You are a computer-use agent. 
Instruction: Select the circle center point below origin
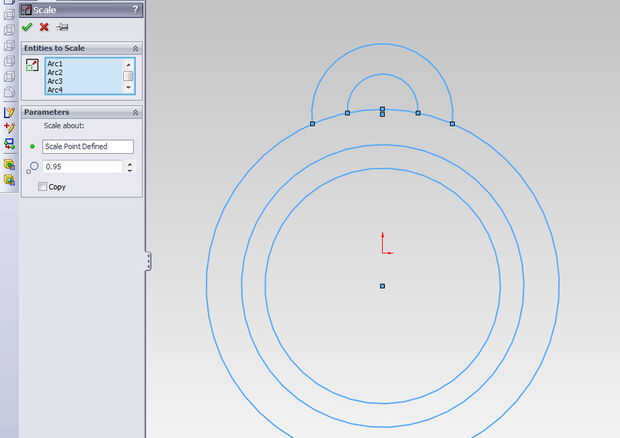pos(382,286)
